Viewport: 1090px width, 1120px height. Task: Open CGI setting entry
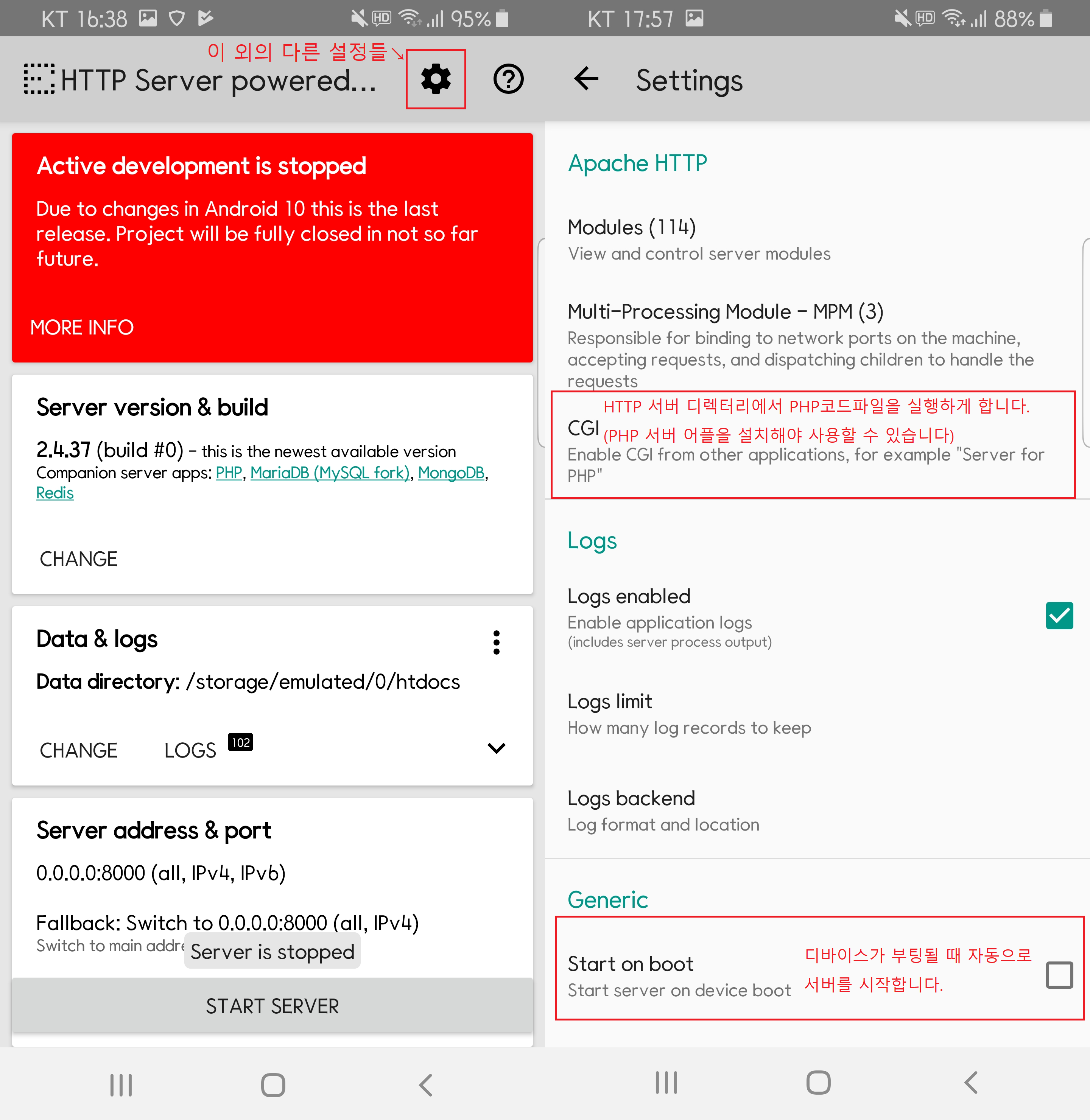583,428
